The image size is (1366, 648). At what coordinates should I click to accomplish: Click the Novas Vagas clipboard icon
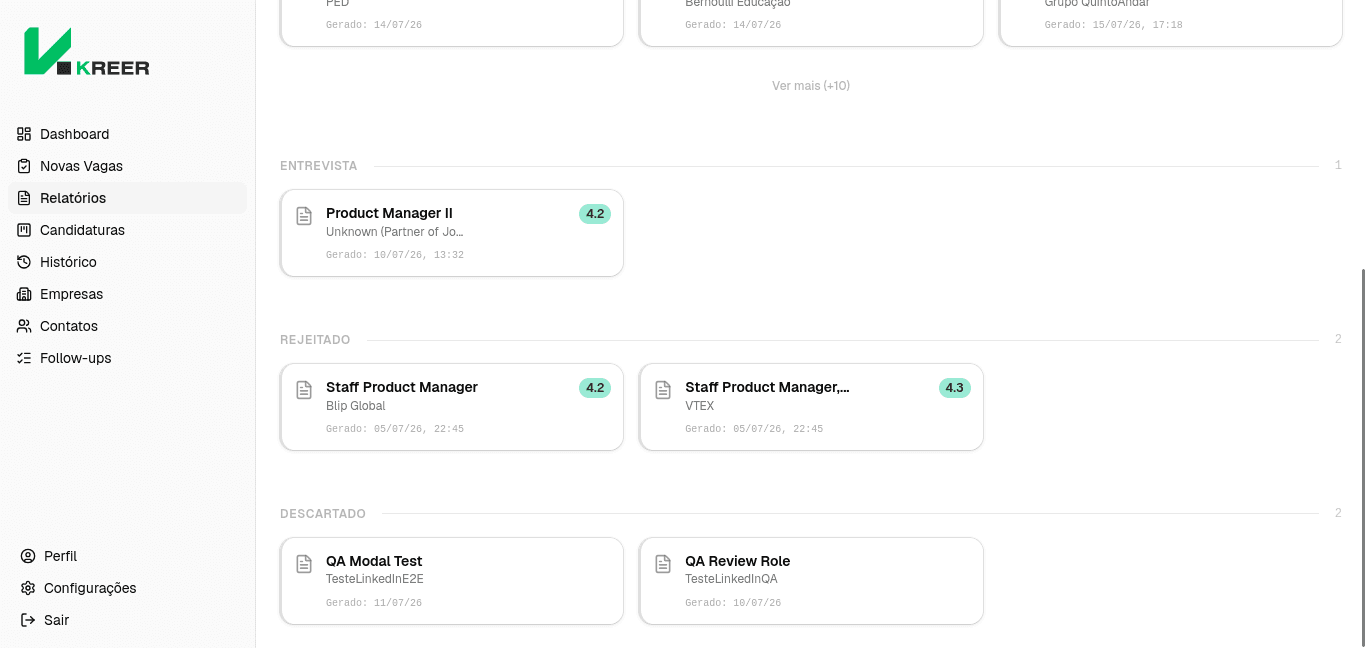pos(24,166)
